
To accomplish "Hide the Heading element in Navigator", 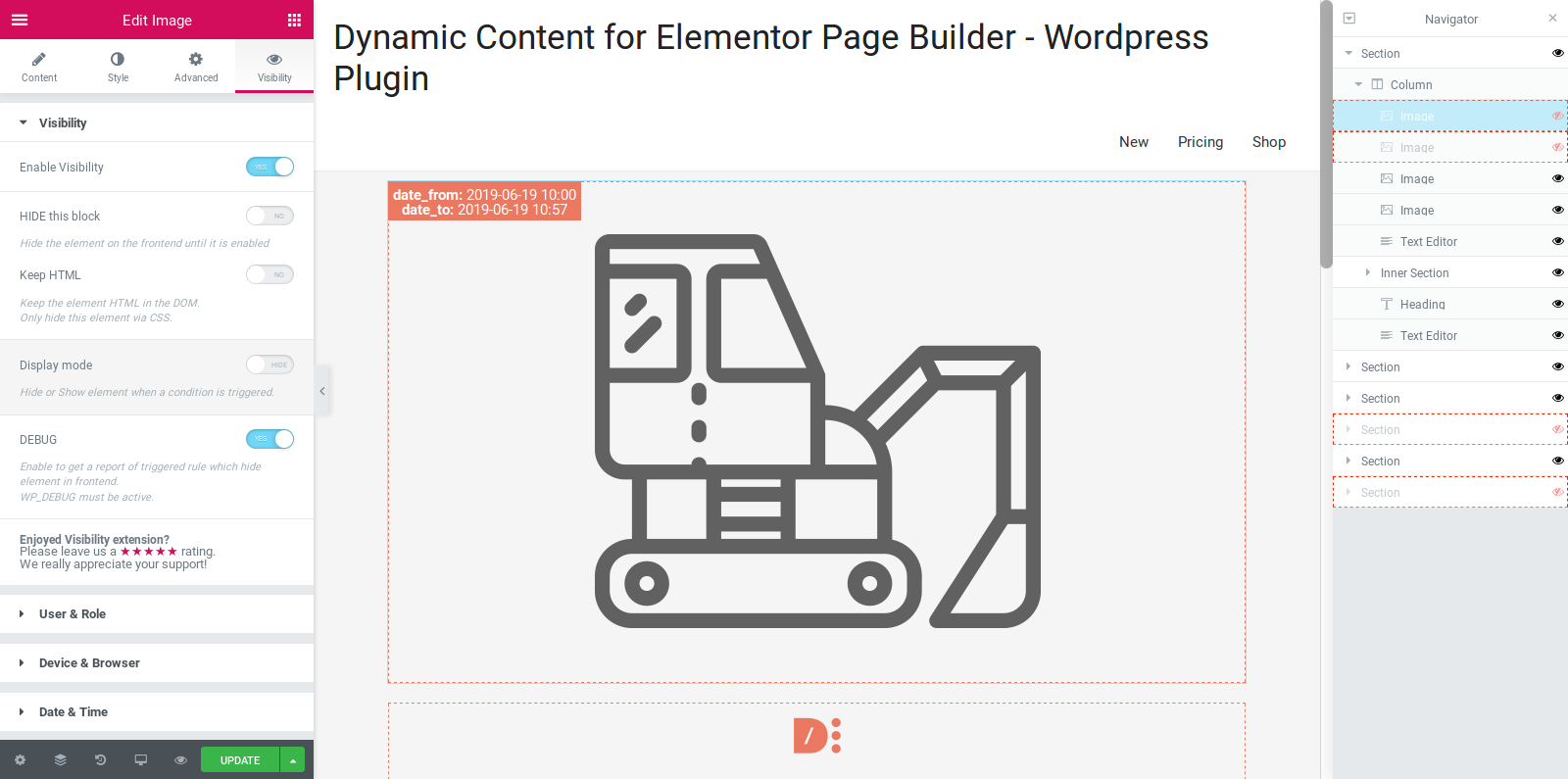I will (1557, 304).
